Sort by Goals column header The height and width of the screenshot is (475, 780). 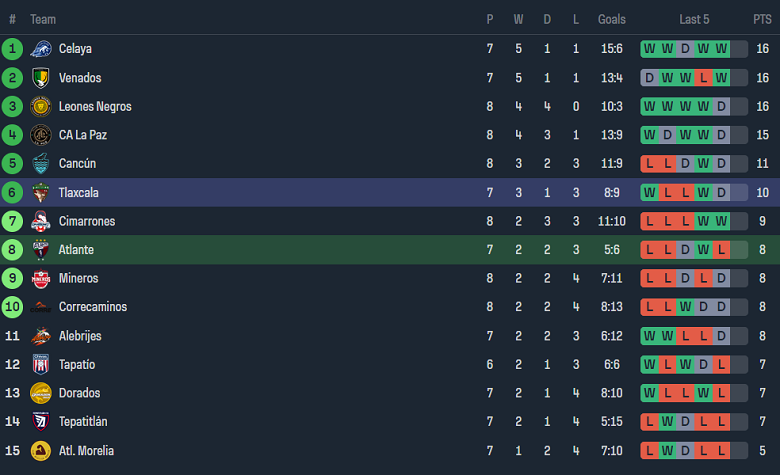click(x=612, y=19)
